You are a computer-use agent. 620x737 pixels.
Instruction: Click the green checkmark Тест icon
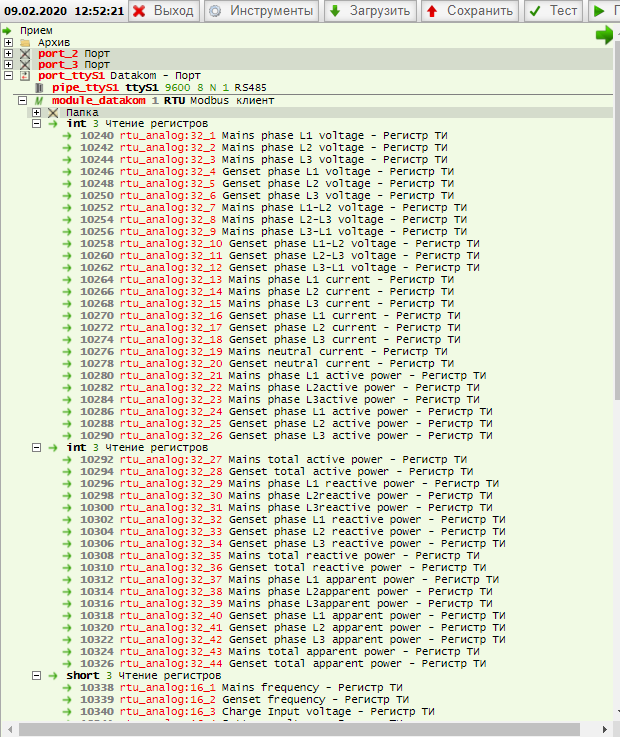[536, 11]
